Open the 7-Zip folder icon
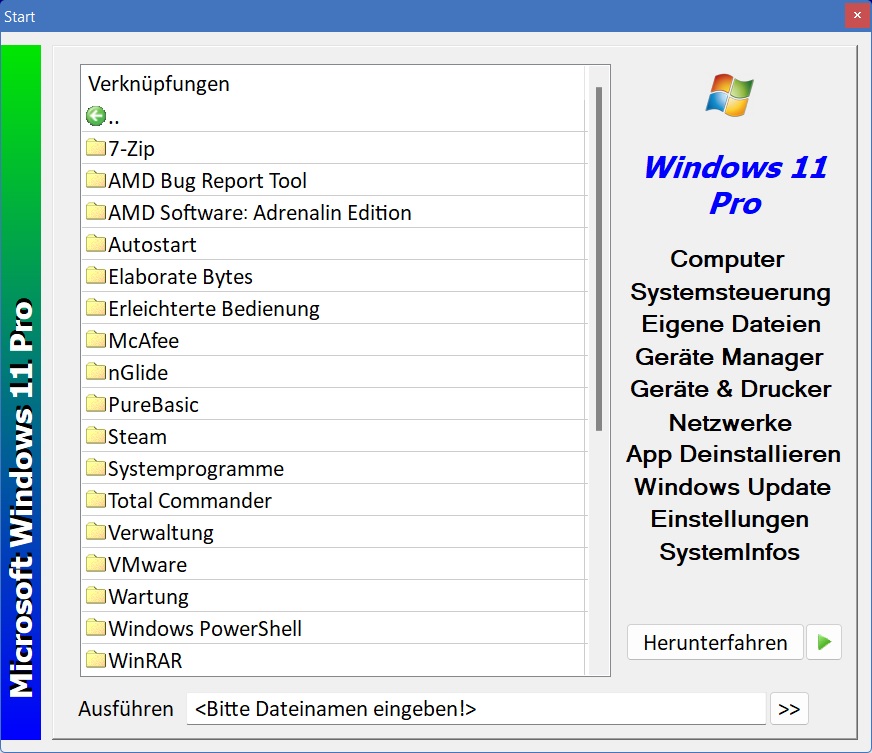The image size is (872, 753). pos(96,148)
